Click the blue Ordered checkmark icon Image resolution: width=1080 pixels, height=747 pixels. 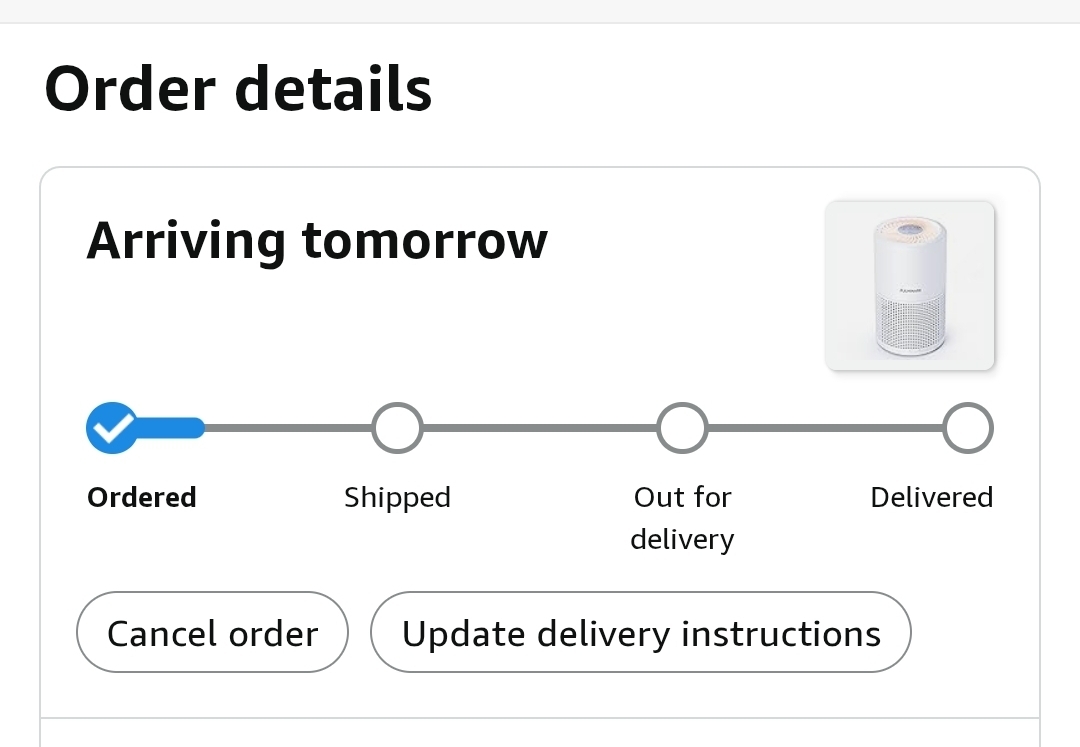click(112, 428)
